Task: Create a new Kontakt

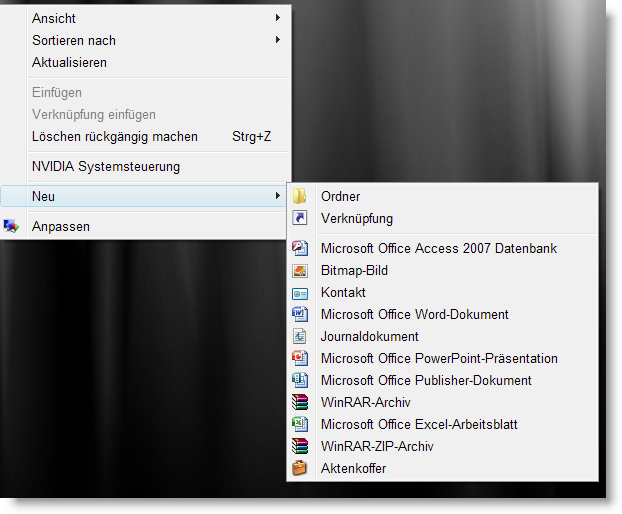Action: click(442, 292)
